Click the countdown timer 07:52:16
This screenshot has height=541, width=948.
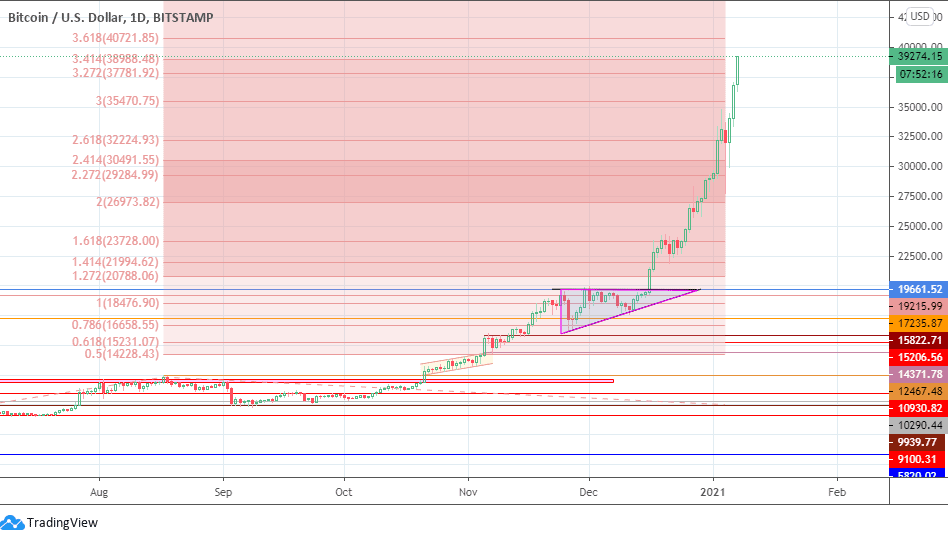[920, 74]
